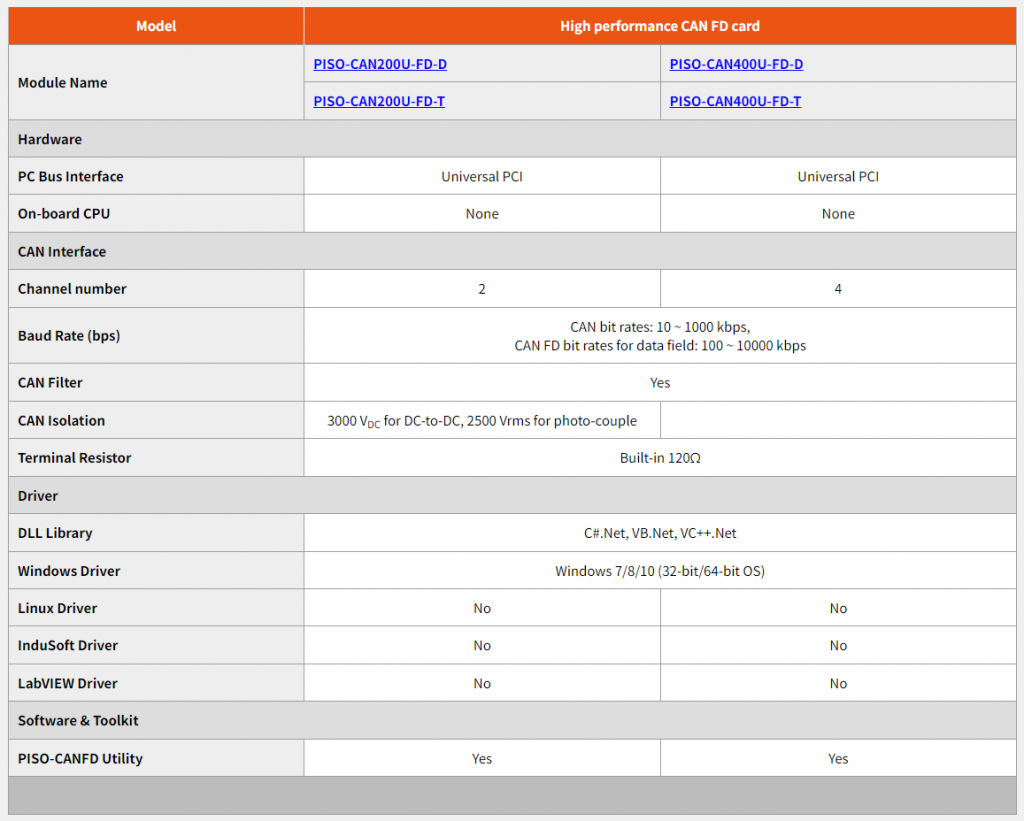Click the CAN Filter "Yes" value
1024x821 pixels.
tap(660, 383)
